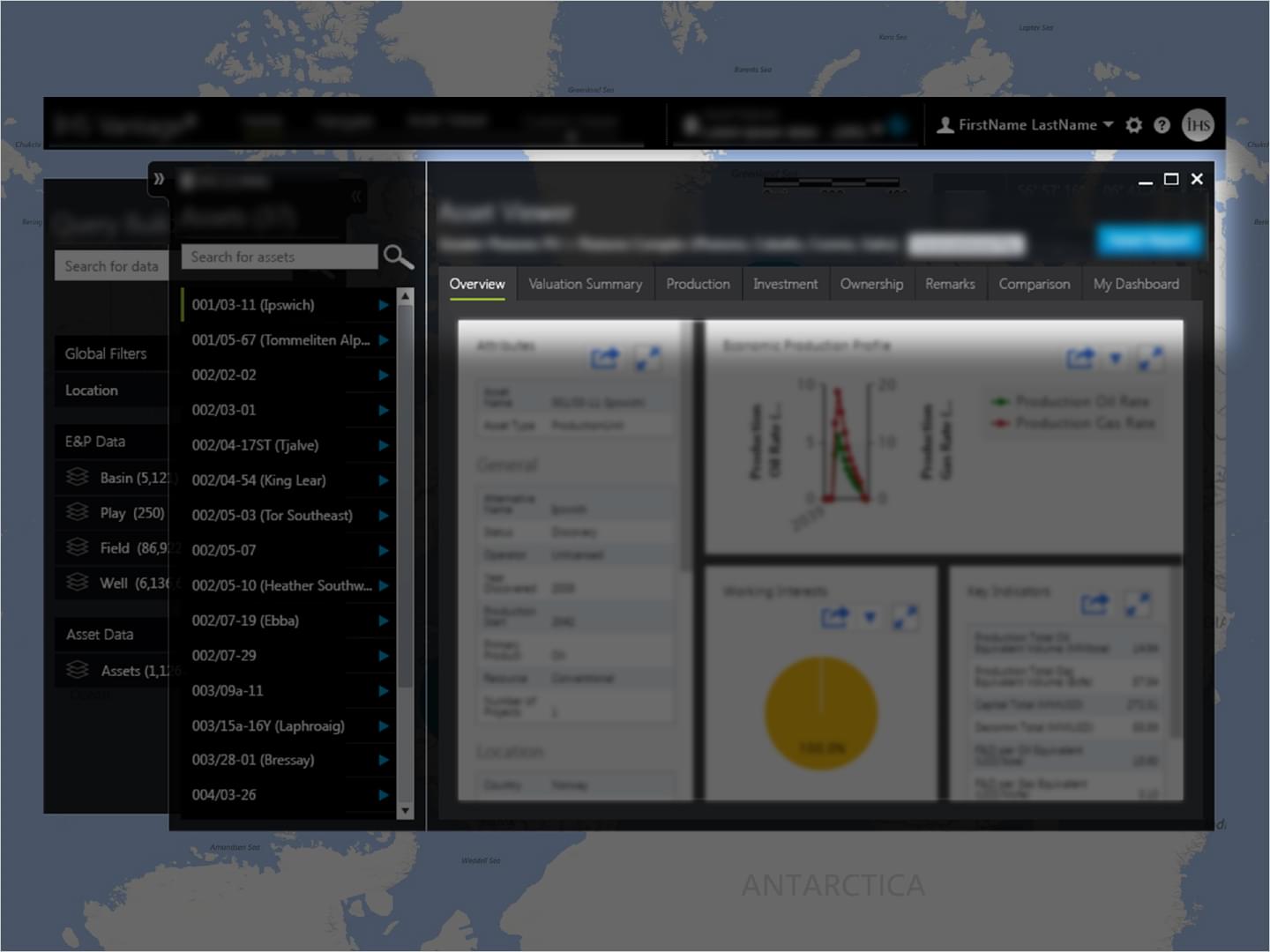The image size is (1270, 952).
Task: Maximize the Economic Production Profile panel
Action: click(1150, 358)
